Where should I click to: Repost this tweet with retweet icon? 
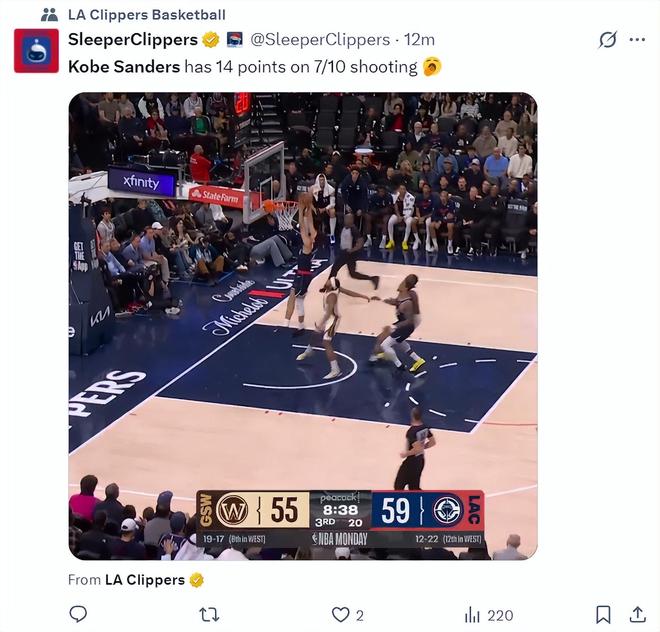pyautogui.click(x=209, y=615)
